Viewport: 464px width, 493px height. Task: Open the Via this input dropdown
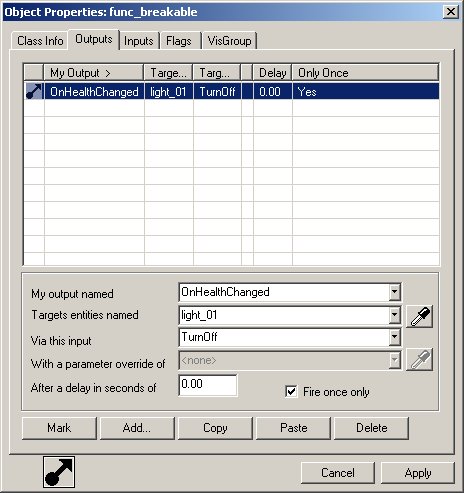pyautogui.click(x=394, y=337)
